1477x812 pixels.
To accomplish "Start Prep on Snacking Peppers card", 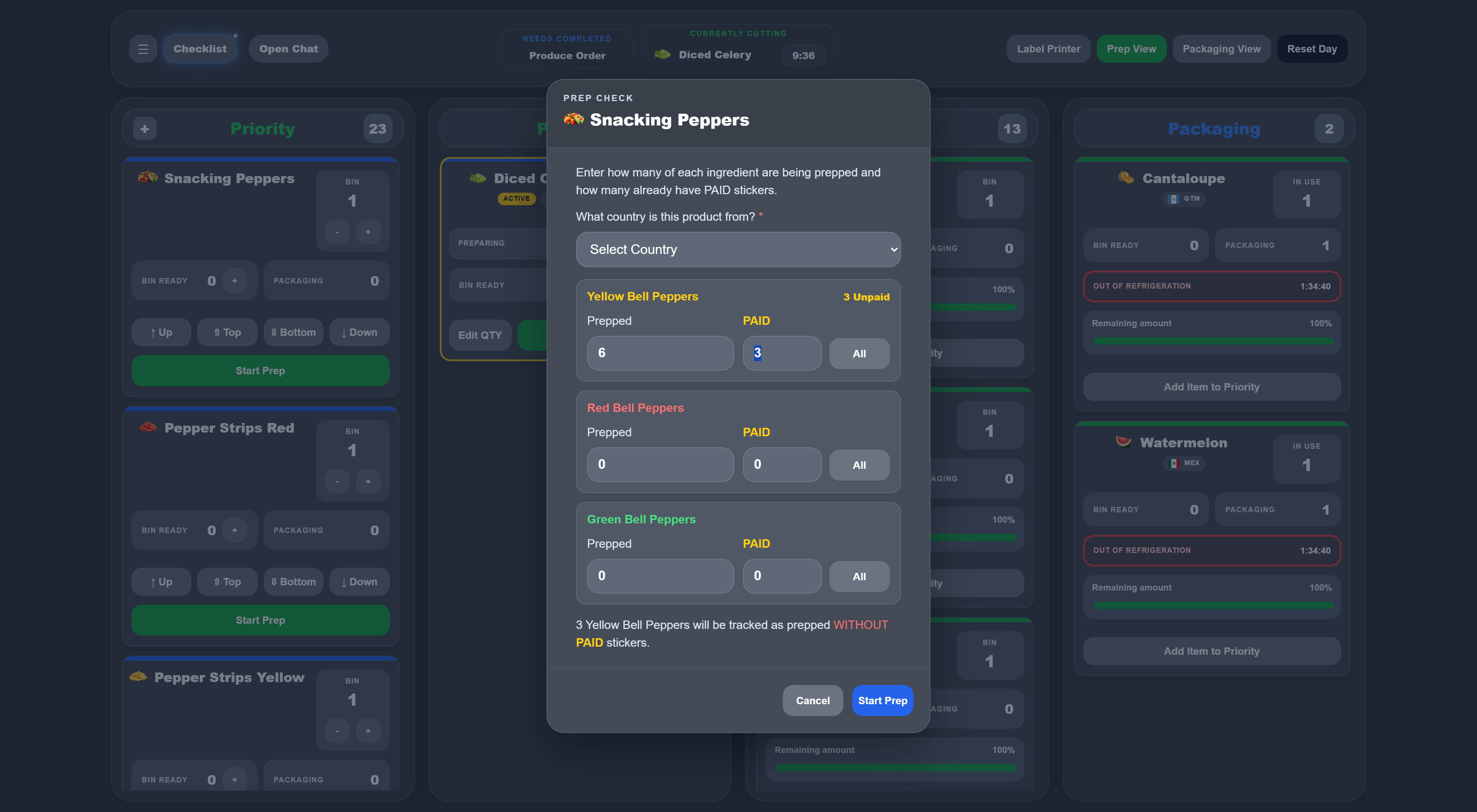I will coord(260,371).
